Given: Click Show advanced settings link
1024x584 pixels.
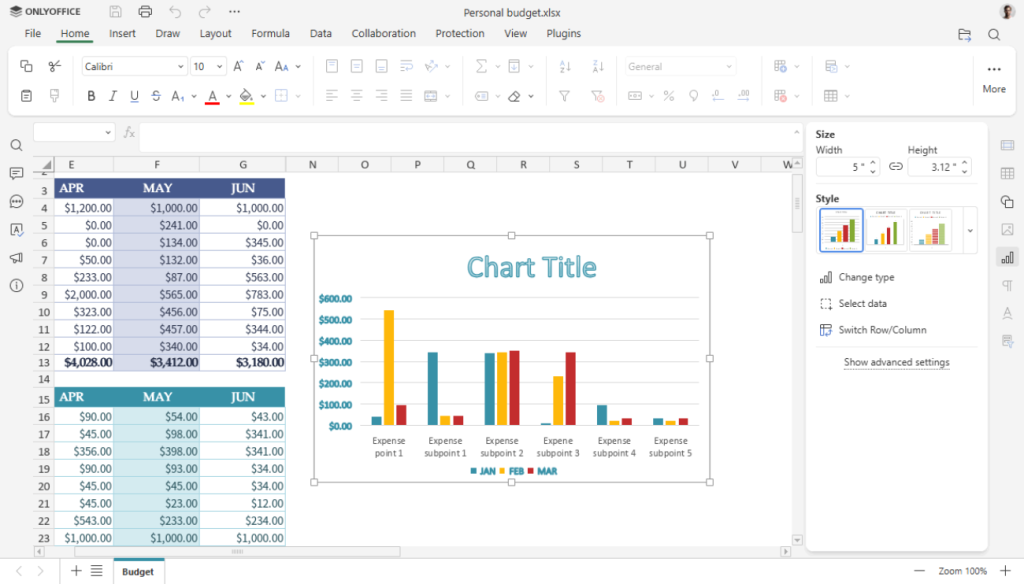Looking at the screenshot, I should (x=896, y=362).
